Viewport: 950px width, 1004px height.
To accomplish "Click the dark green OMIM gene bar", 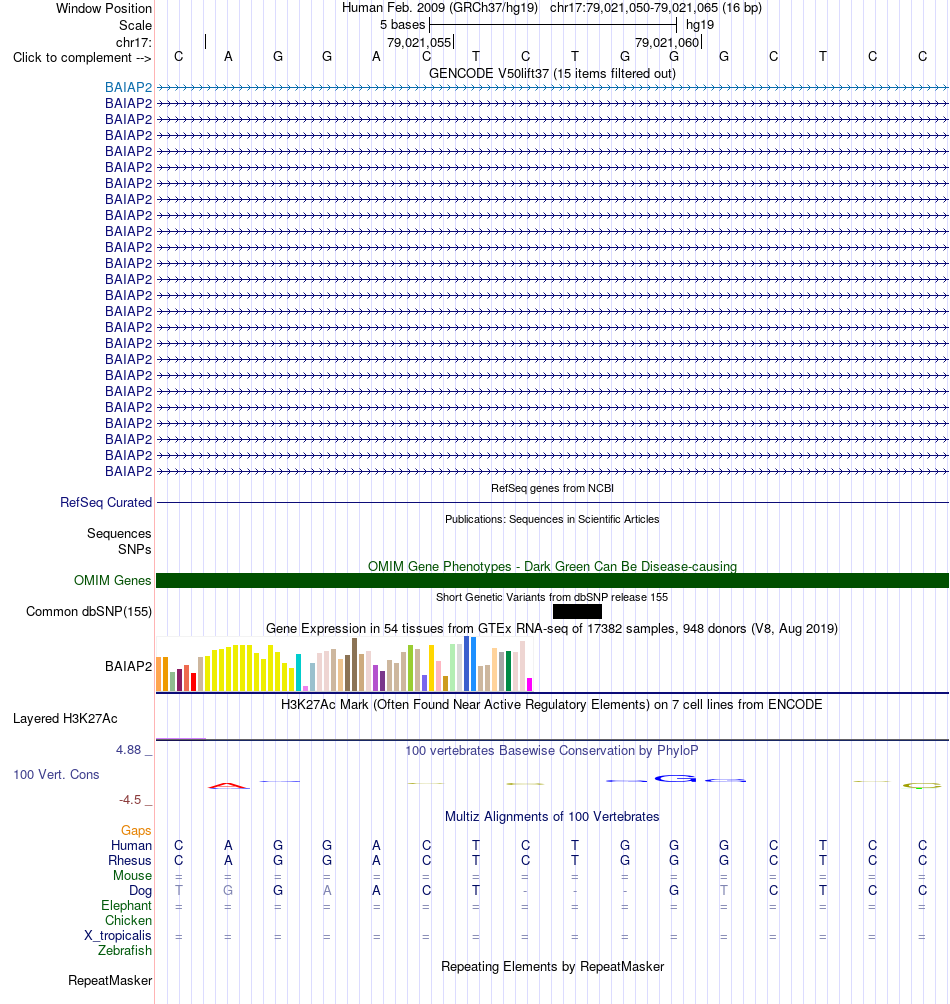I will (x=552, y=580).
